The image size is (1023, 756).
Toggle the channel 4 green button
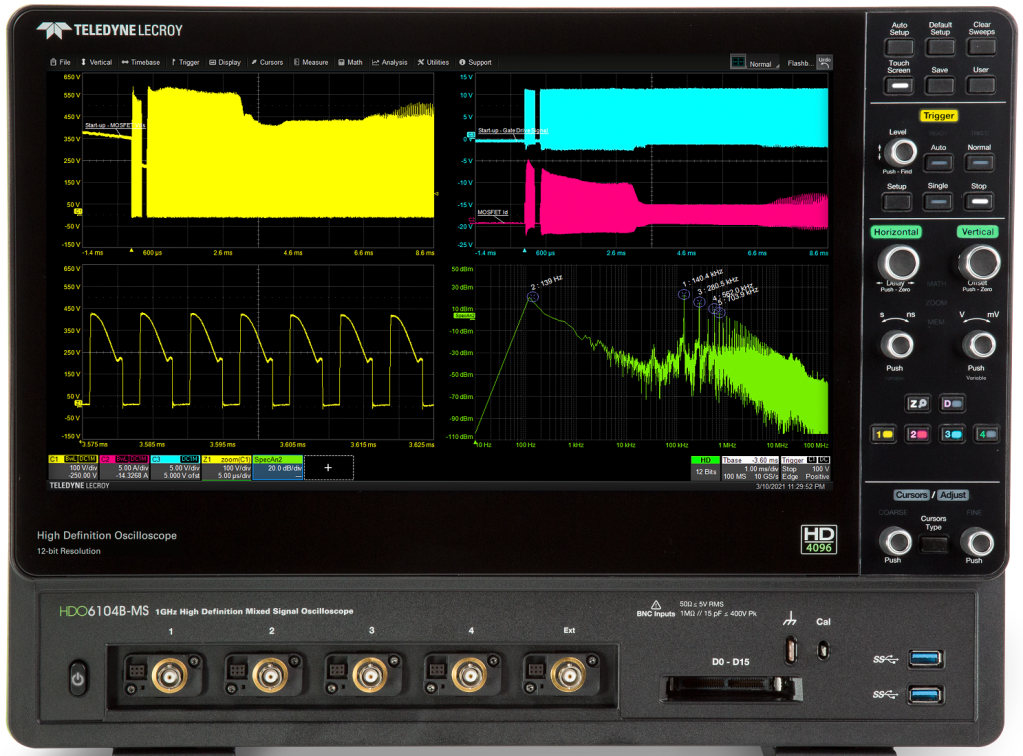[987, 434]
